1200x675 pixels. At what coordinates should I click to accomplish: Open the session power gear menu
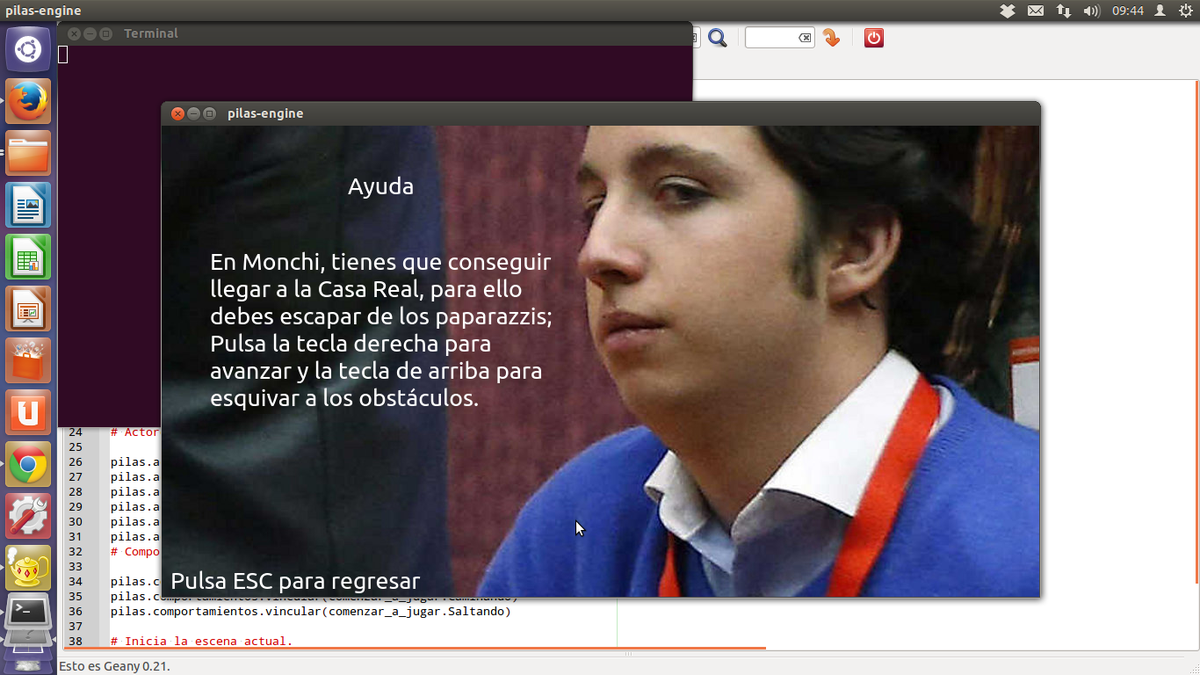[x=1185, y=11]
